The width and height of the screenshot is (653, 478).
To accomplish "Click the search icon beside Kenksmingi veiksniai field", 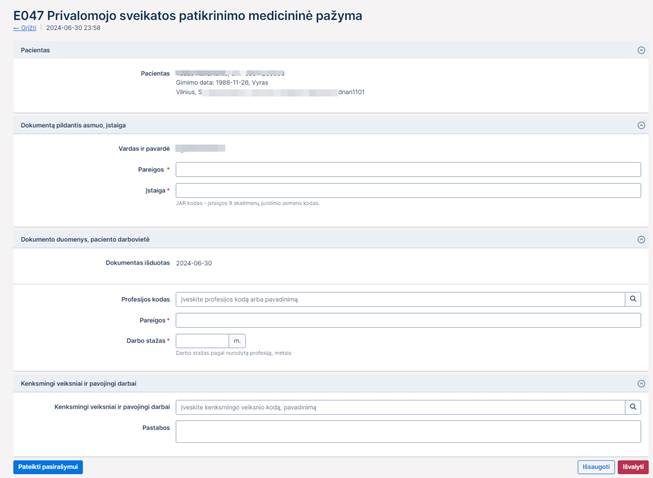I will 633,407.
